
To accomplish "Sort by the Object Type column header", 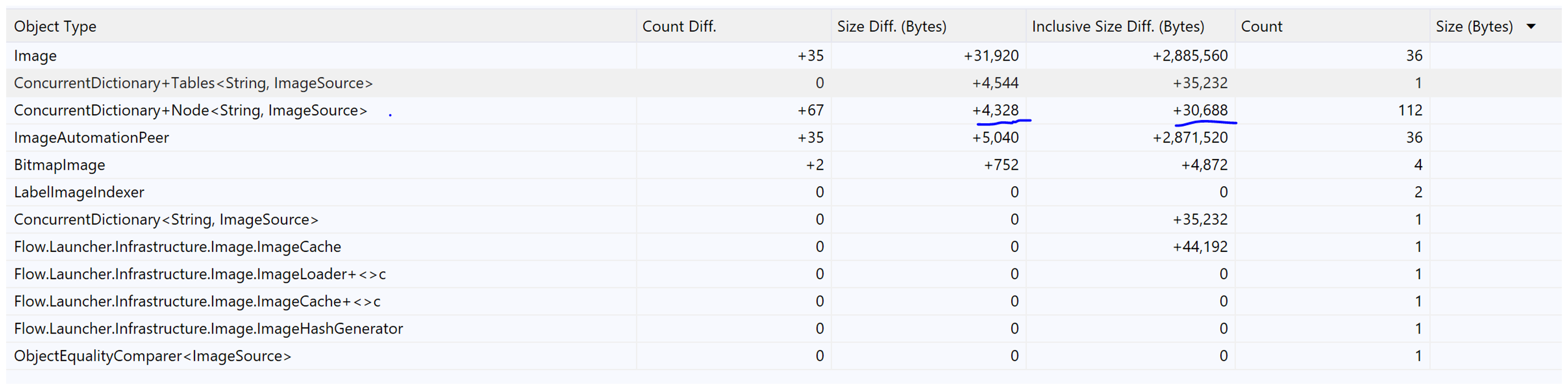I will click(321, 27).
